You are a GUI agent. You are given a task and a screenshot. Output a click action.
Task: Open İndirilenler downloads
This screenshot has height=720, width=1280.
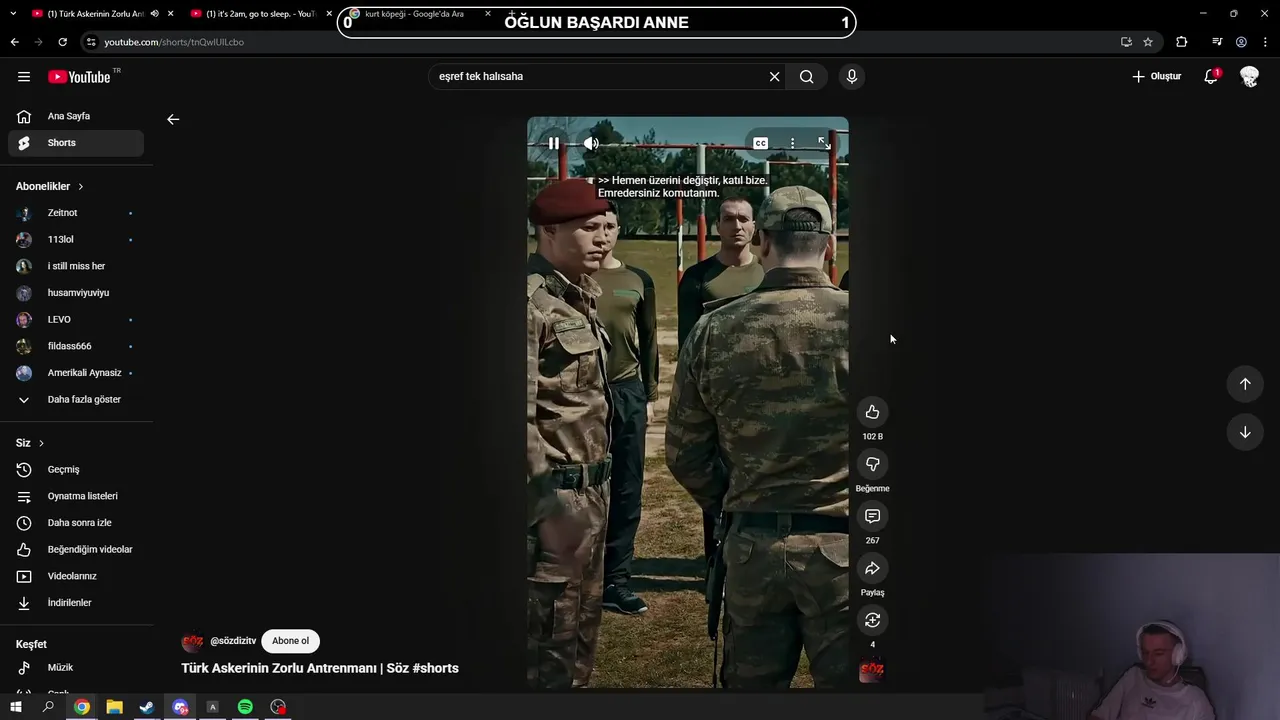click(76, 603)
